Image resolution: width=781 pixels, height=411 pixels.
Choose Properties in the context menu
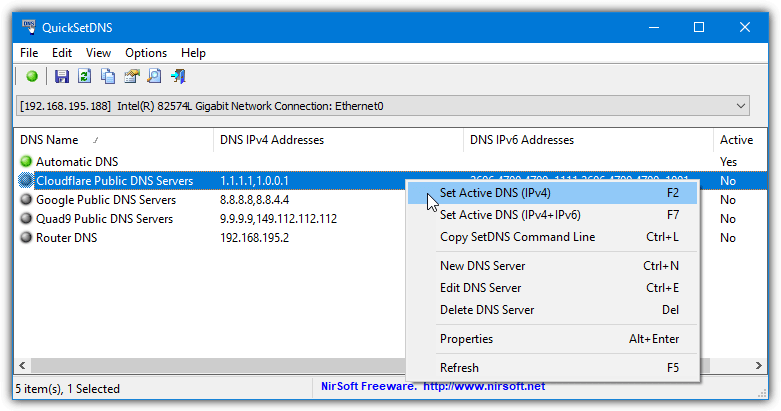(552, 338)
